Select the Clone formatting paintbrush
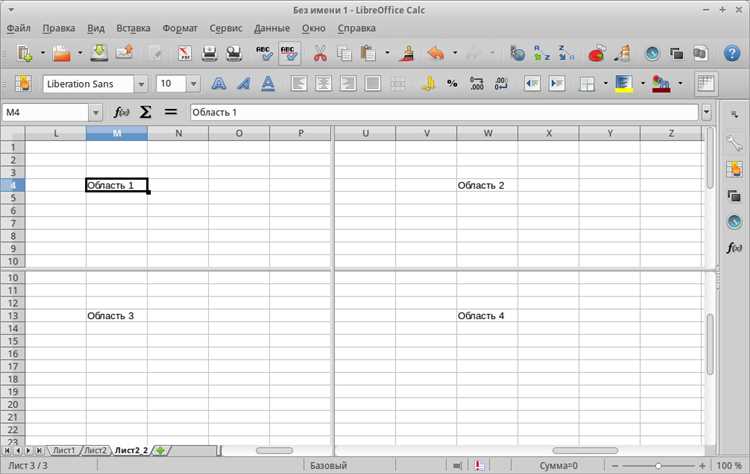 pos(408,53)
